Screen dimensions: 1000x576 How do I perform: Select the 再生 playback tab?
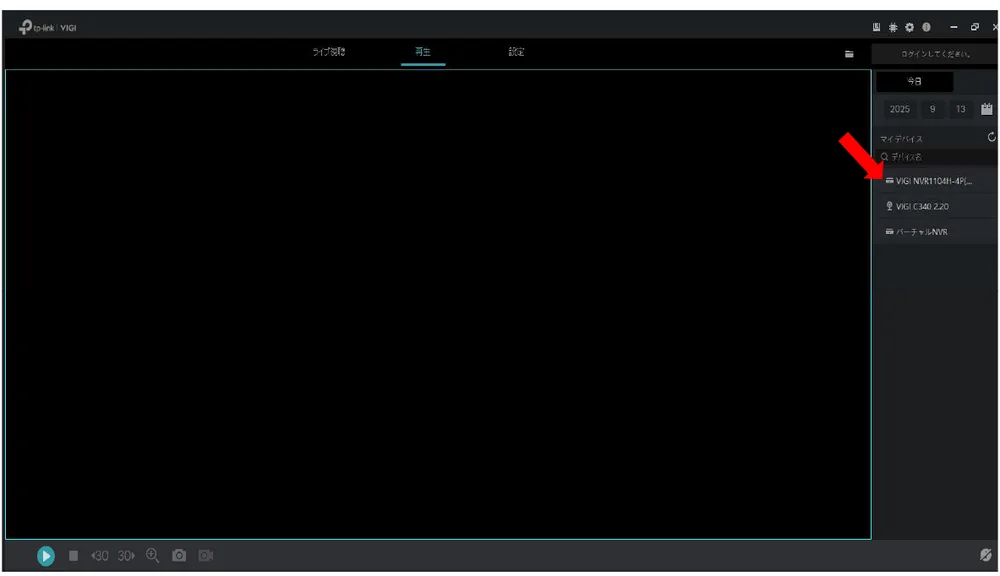pyautogui.click(x=423, y=52)
